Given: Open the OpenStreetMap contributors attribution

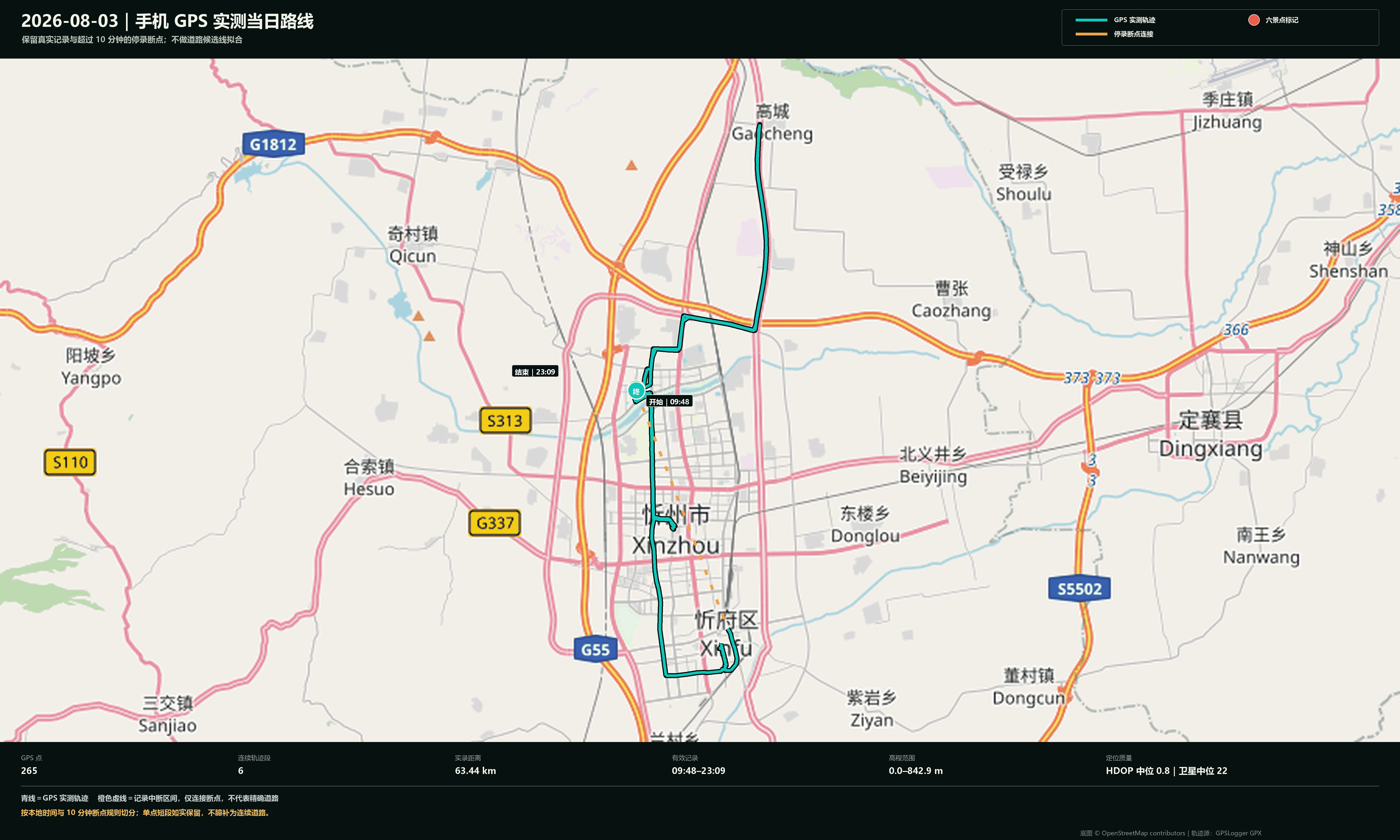Looking at the screenshot, I should pyautogui.click(x=1133, y=833).
